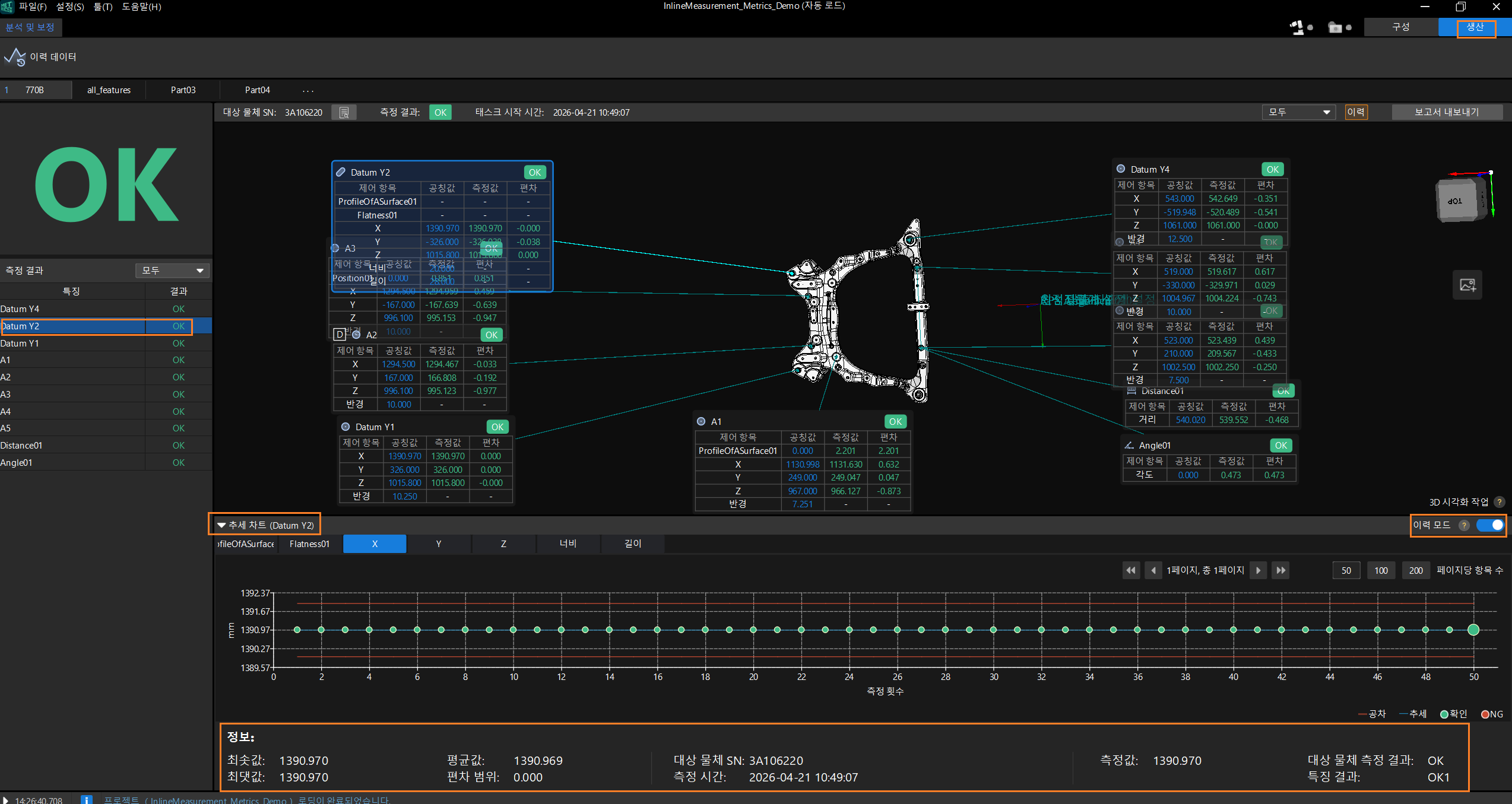This screenshot has width=1512, height=804.
Task: Click the Datum Y1 feature circle icon
Action: 345,427
